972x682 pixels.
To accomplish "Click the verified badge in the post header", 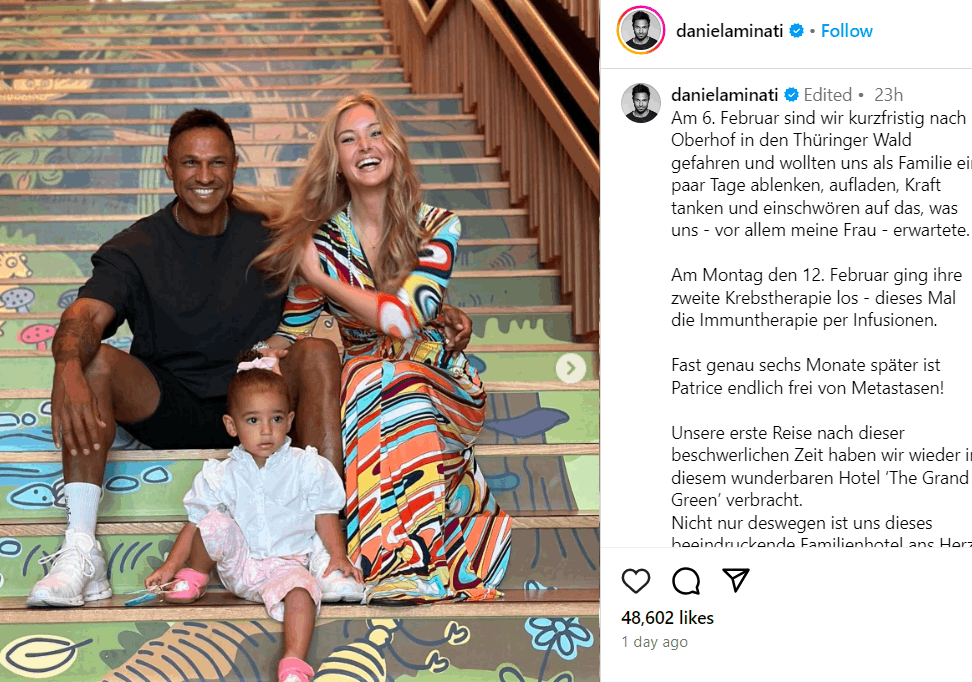I will coord(797,30).
